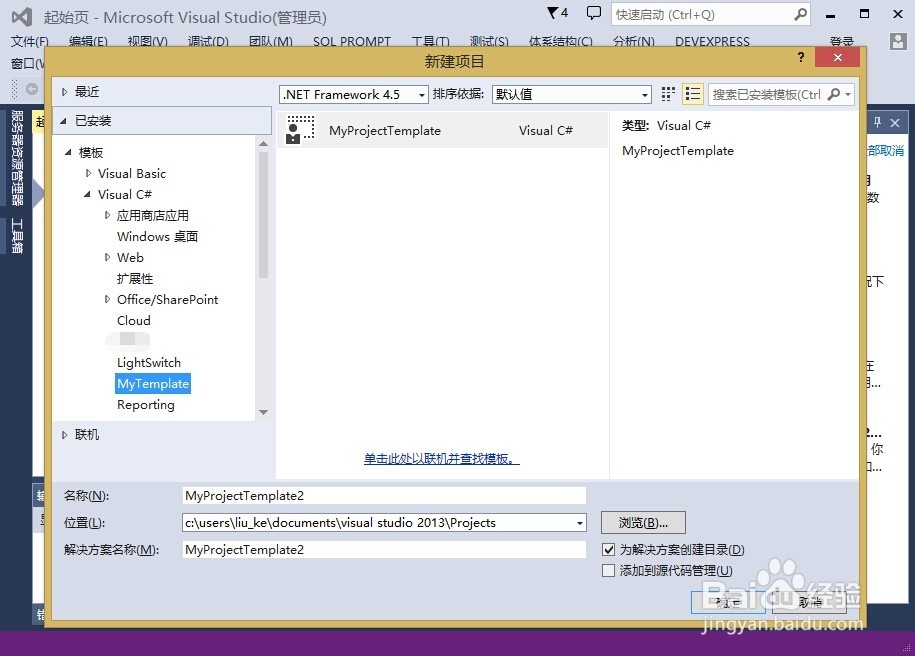Select the LightSwitch tree node

click(x=149, y=362)
